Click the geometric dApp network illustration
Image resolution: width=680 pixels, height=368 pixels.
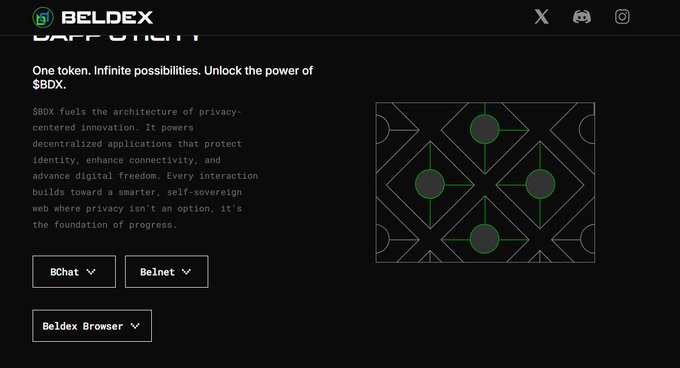(x=485, y=182)
